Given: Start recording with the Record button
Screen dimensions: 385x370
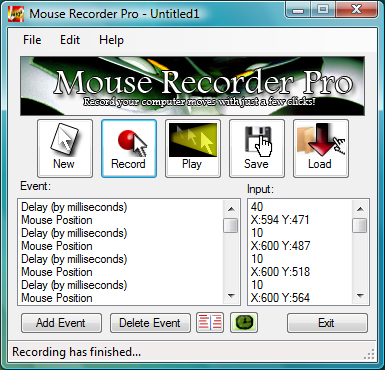Looking at the screenshot, I should pyautogui.click(x=129, y=149).
